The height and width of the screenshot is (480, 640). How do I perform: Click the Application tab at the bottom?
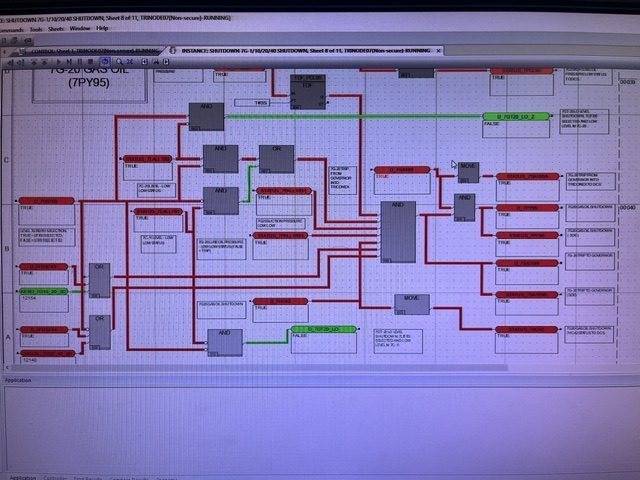point(23,477)
